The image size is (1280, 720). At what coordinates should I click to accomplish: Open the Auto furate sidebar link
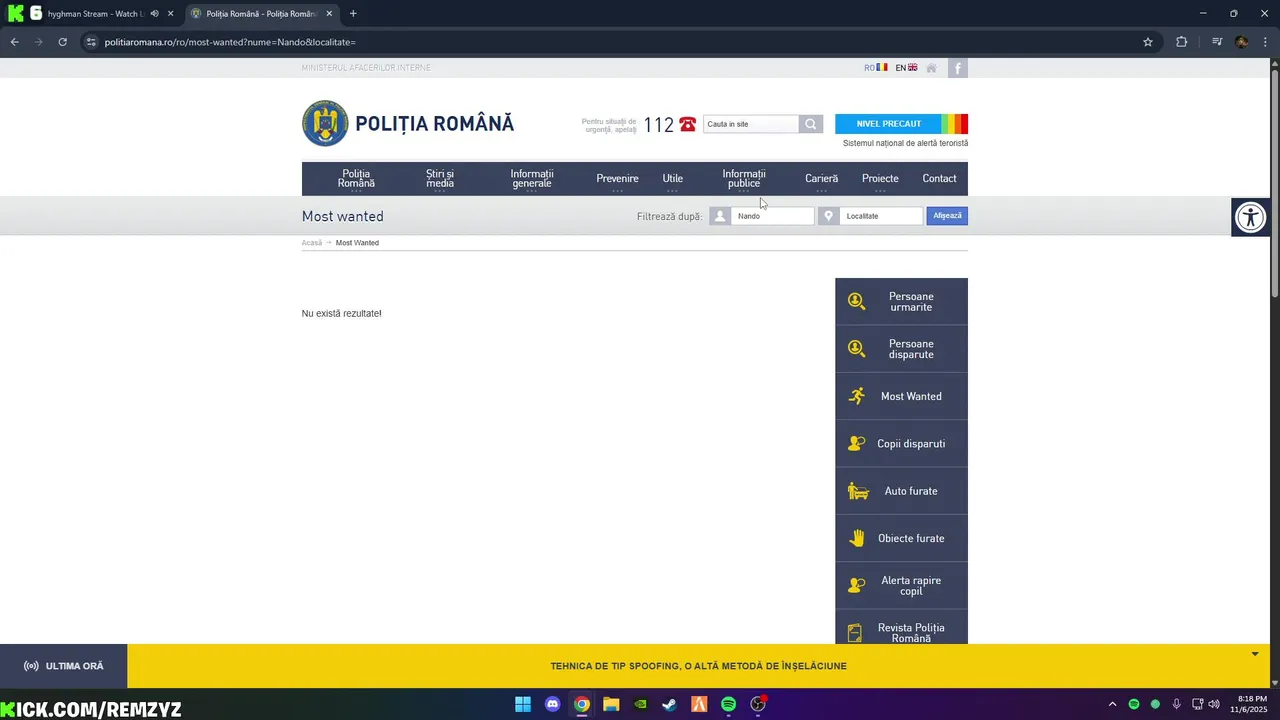click(901, 491)
